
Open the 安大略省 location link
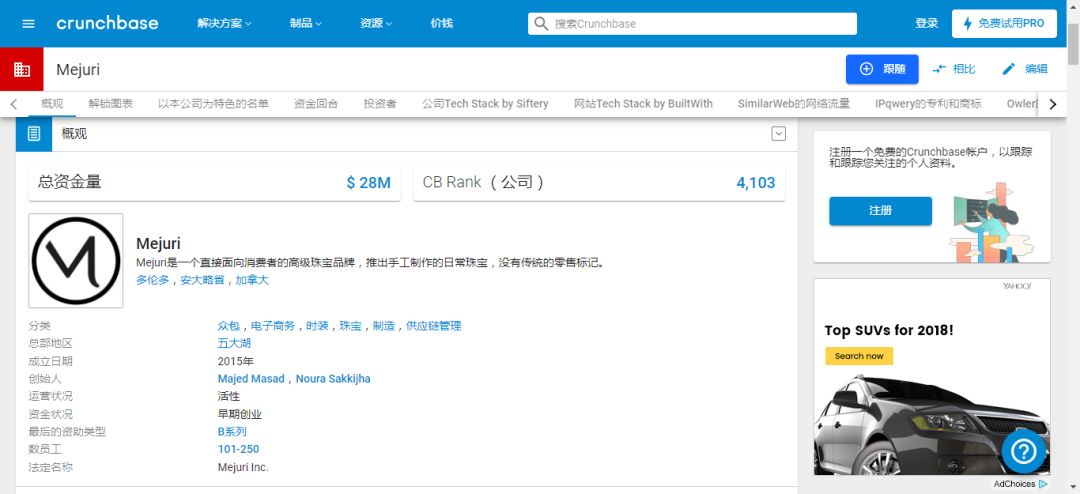[202, 280]
